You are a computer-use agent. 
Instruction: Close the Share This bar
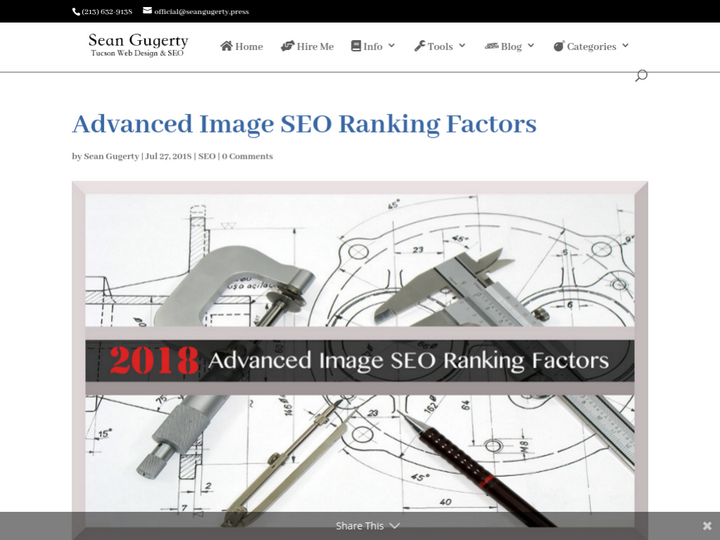[707, 526]
